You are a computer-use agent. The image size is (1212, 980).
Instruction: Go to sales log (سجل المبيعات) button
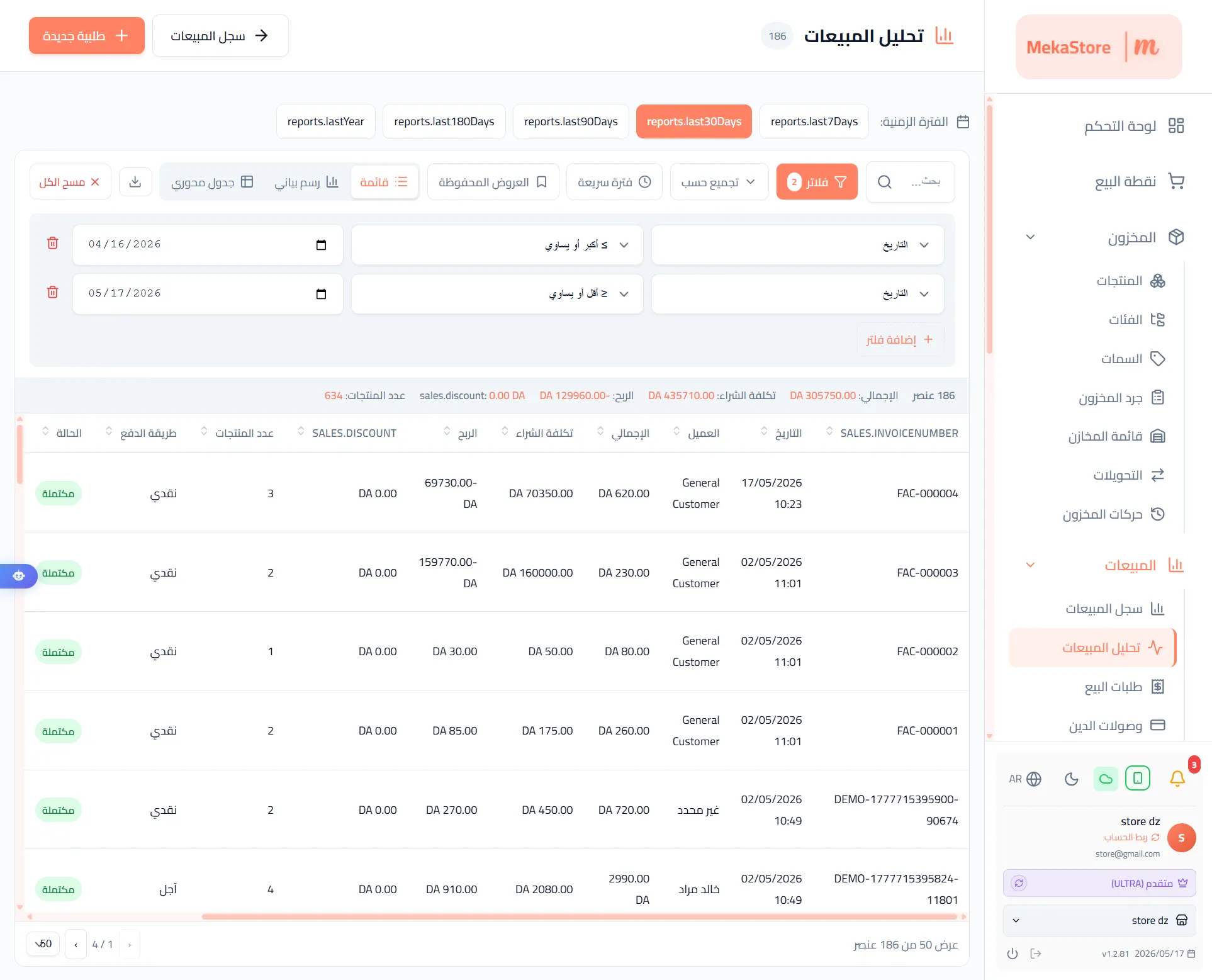(x=220, y=36)
